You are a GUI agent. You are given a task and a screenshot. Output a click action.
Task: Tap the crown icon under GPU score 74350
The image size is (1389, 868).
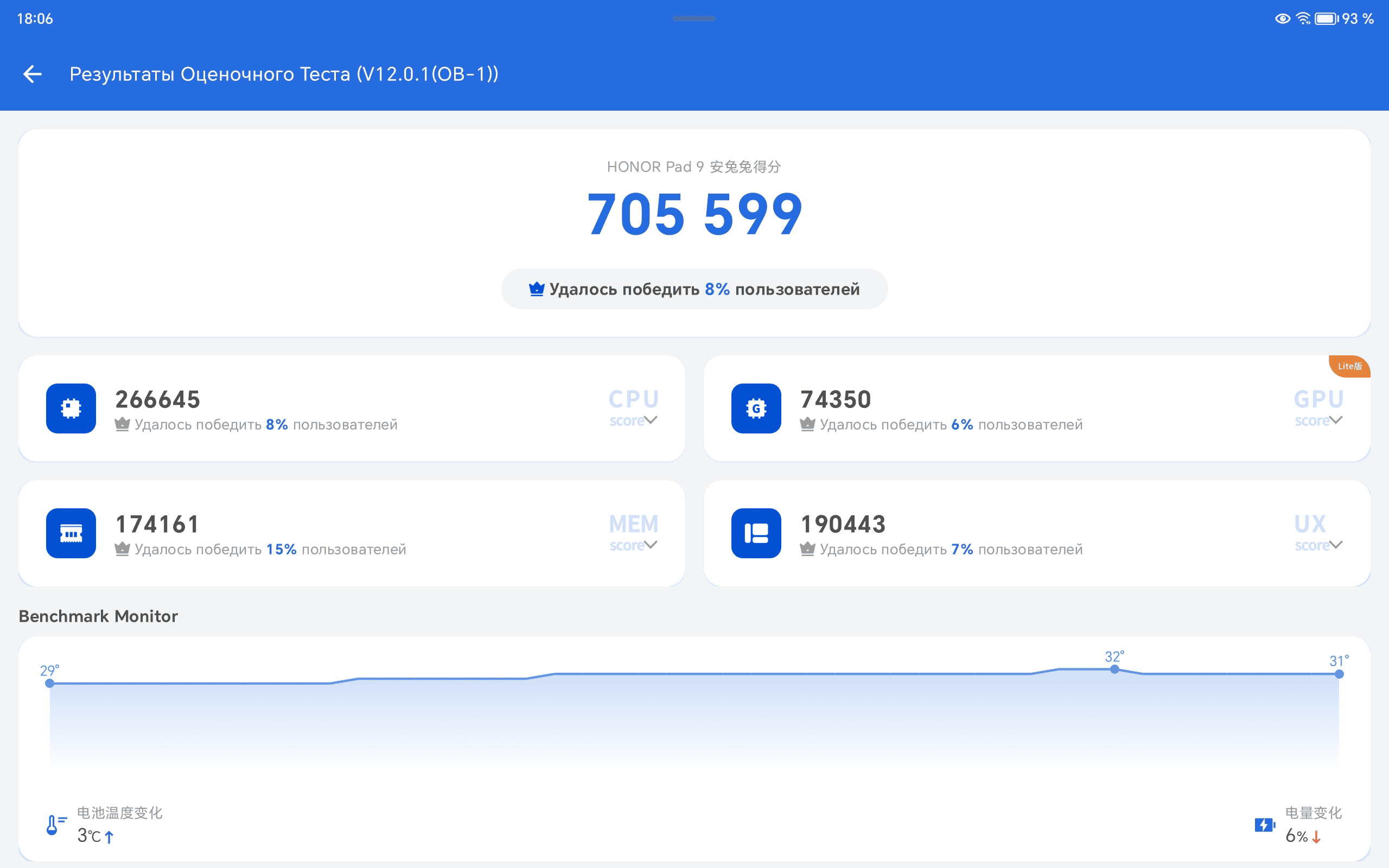click(x=807, y=424)
